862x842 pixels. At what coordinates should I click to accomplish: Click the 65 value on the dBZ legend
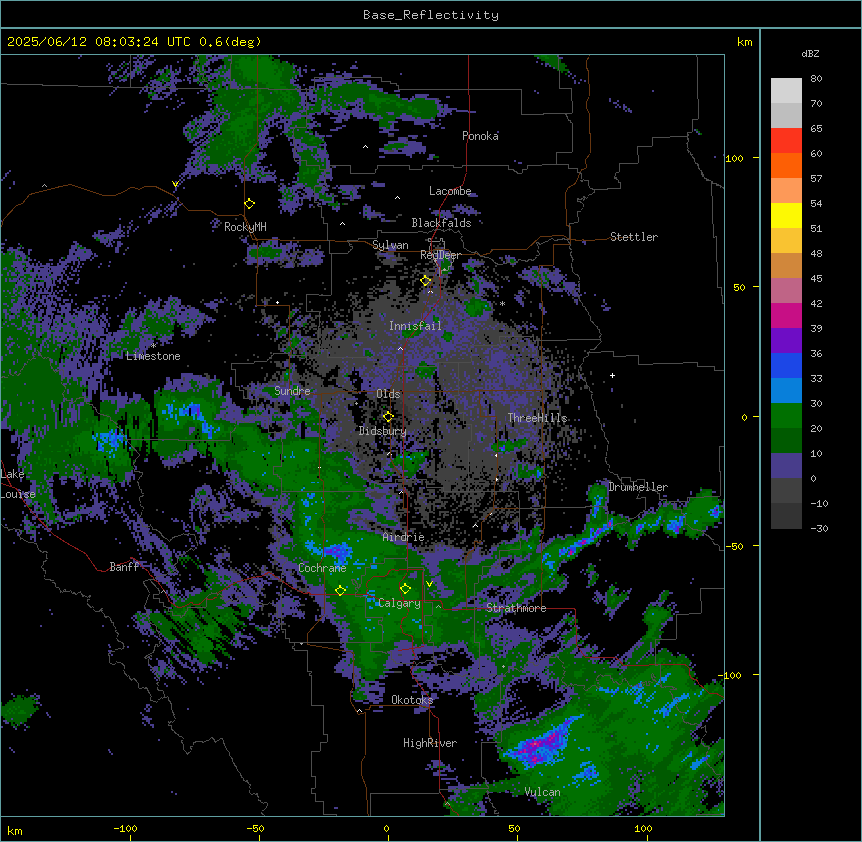(816, 129)
